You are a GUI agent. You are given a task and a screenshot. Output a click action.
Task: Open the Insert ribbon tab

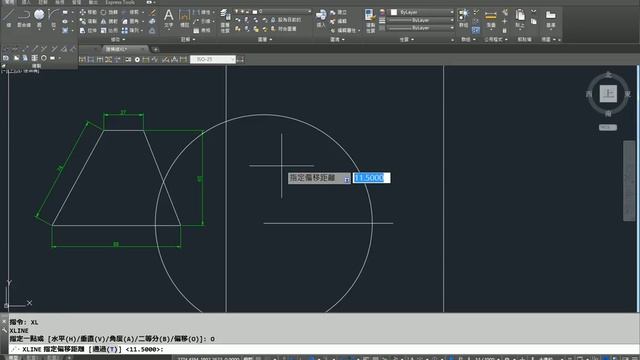click(x=26, y=2)
